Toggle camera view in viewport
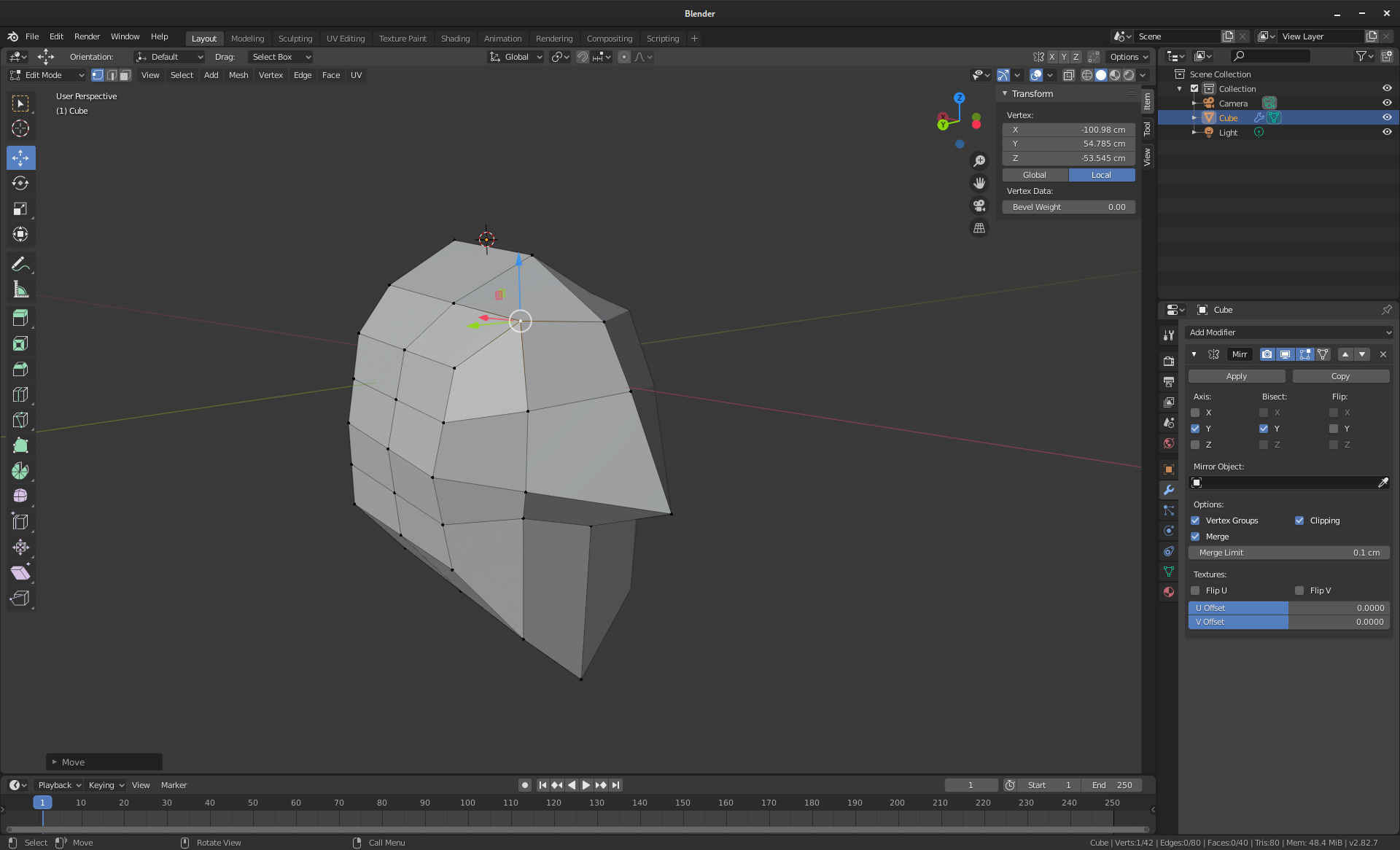The height and width of the screenshot is (850, 1400). [x=979, y=206]
